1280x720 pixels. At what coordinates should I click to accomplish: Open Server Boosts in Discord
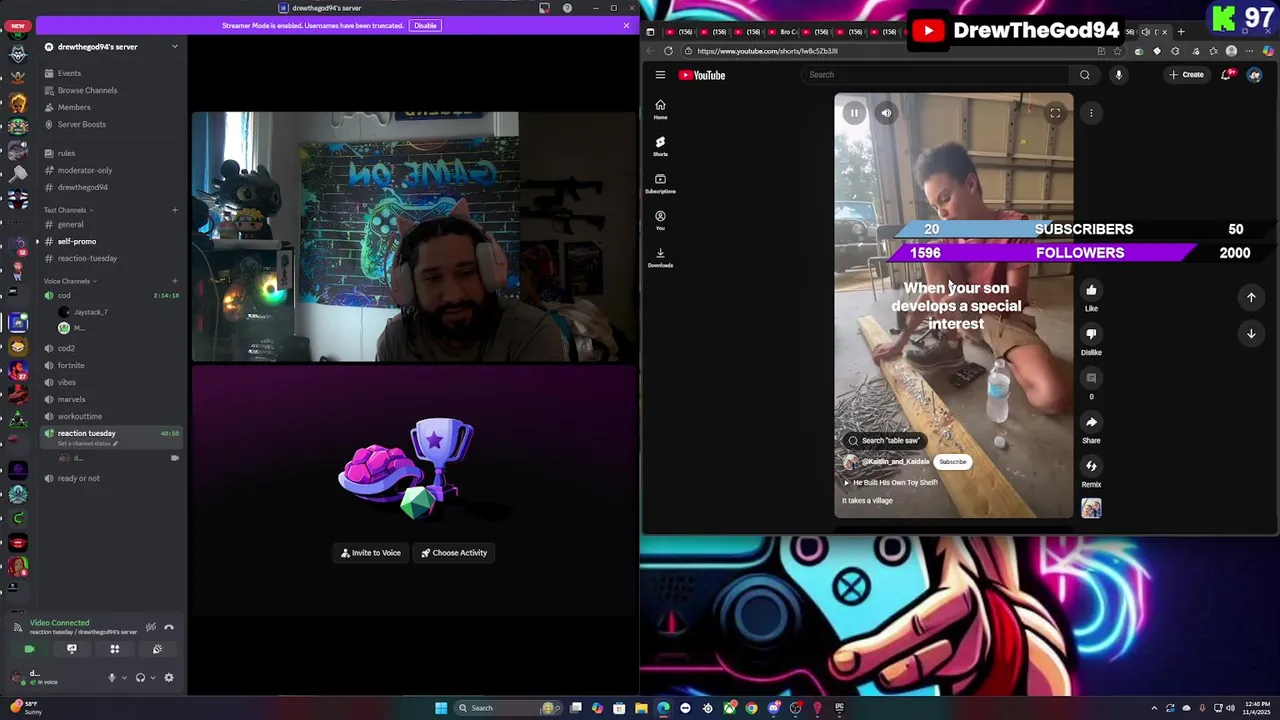pos(82,124)
